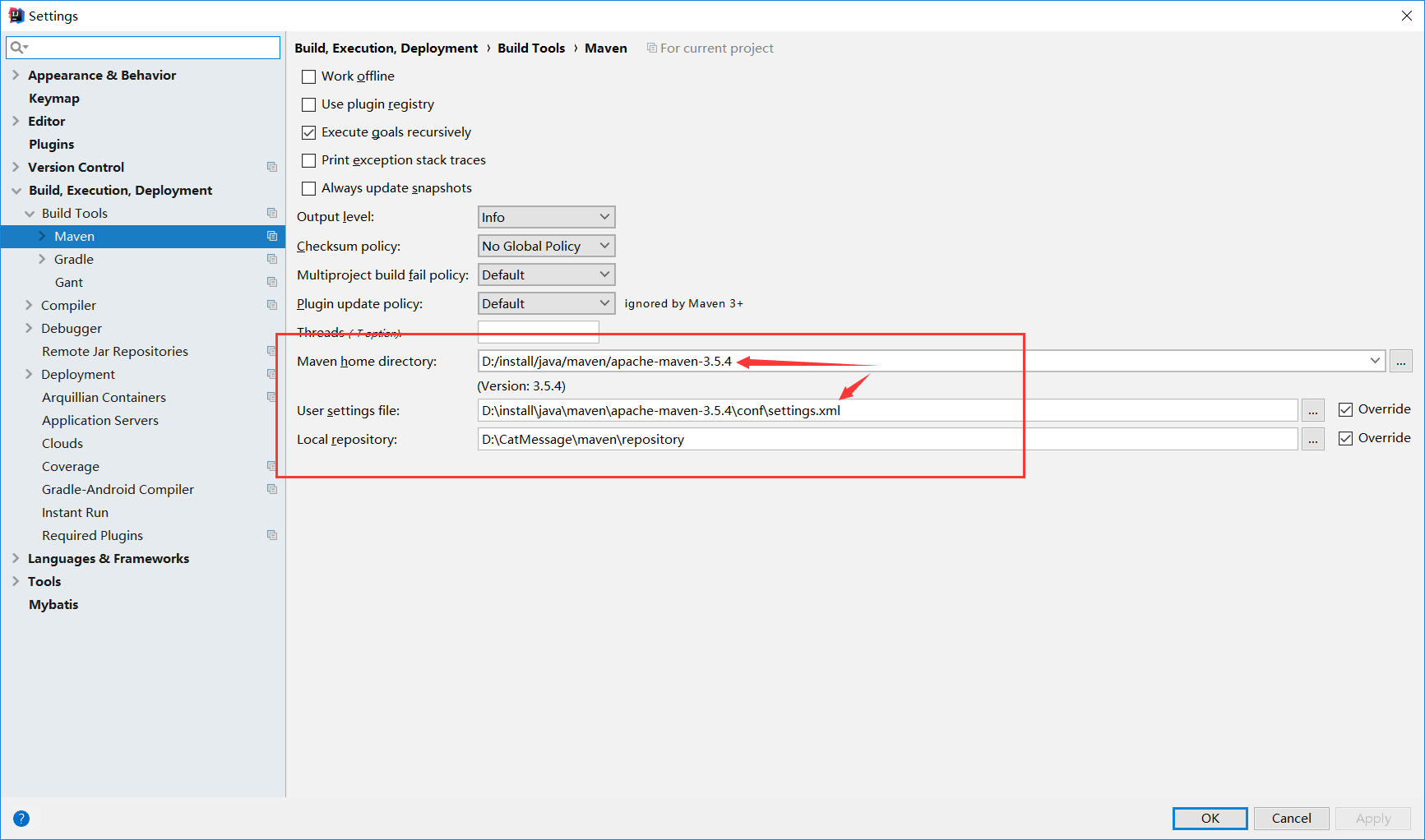The image size is (1425, 840).
Task: Collapse Build, Execution, Deployment node
Action: pyautogui.click(x=16, y=190)
